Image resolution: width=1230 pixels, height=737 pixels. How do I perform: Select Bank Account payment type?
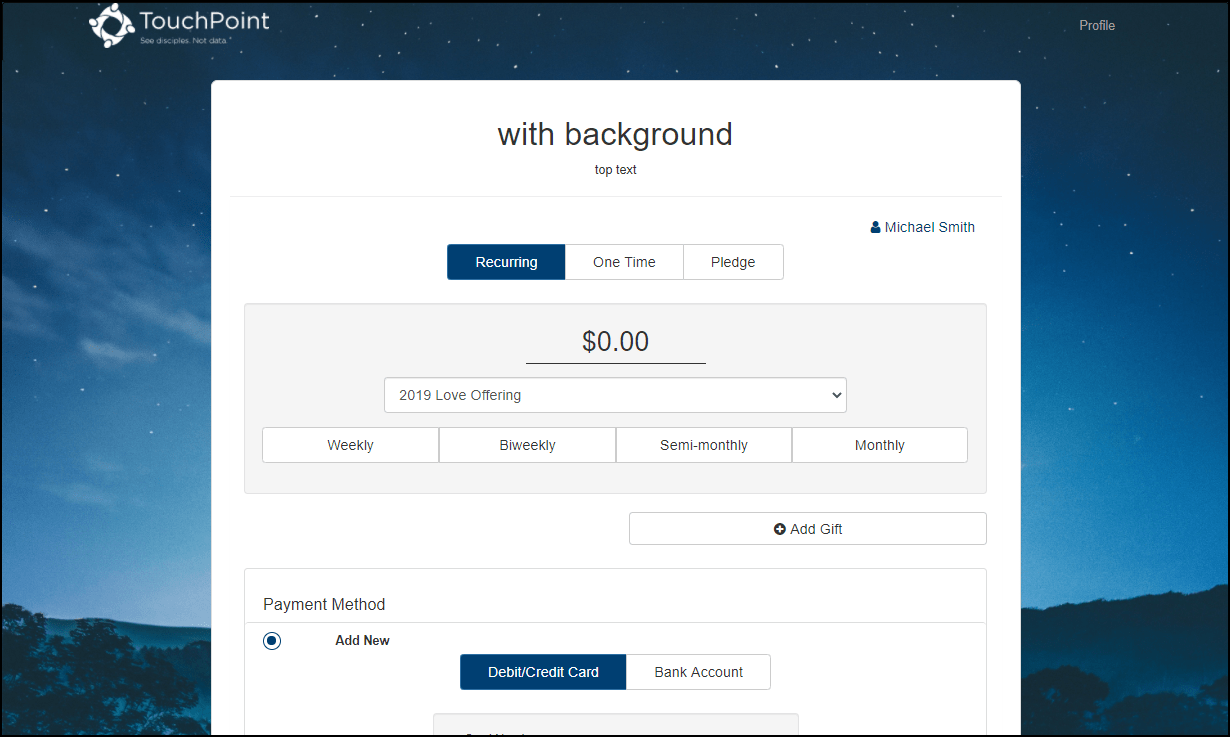point(699,672)
